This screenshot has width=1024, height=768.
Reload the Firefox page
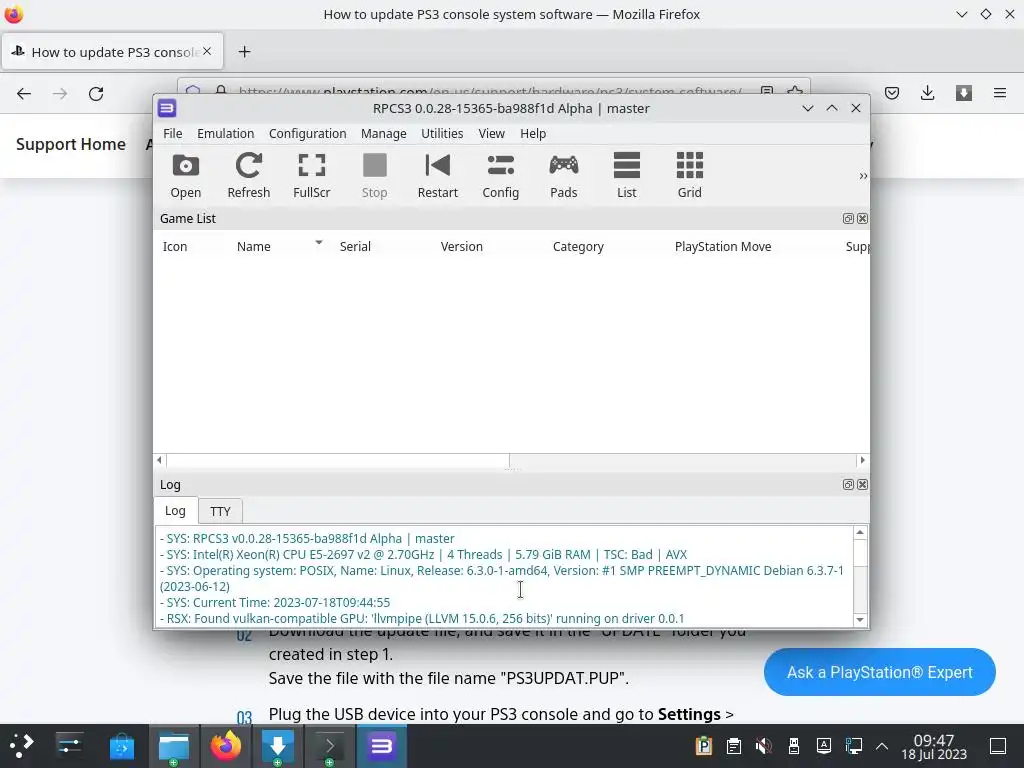tap(96, 93)
